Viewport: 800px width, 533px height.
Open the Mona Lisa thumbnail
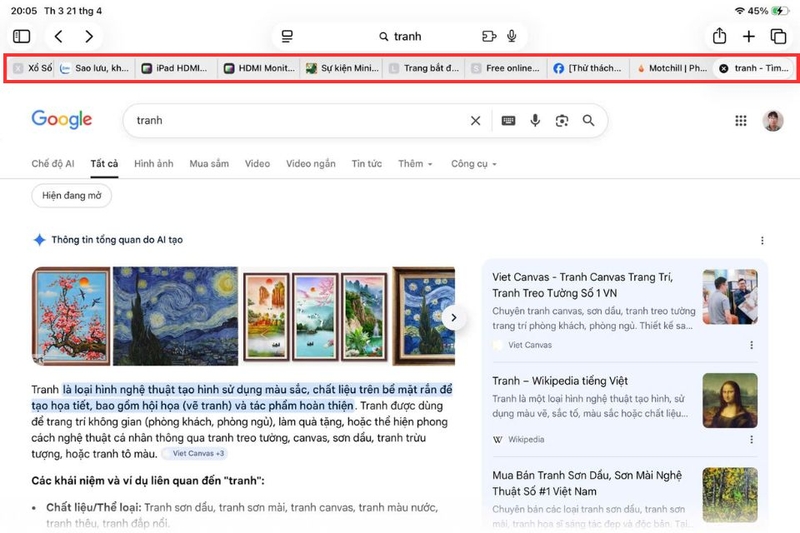730,400
